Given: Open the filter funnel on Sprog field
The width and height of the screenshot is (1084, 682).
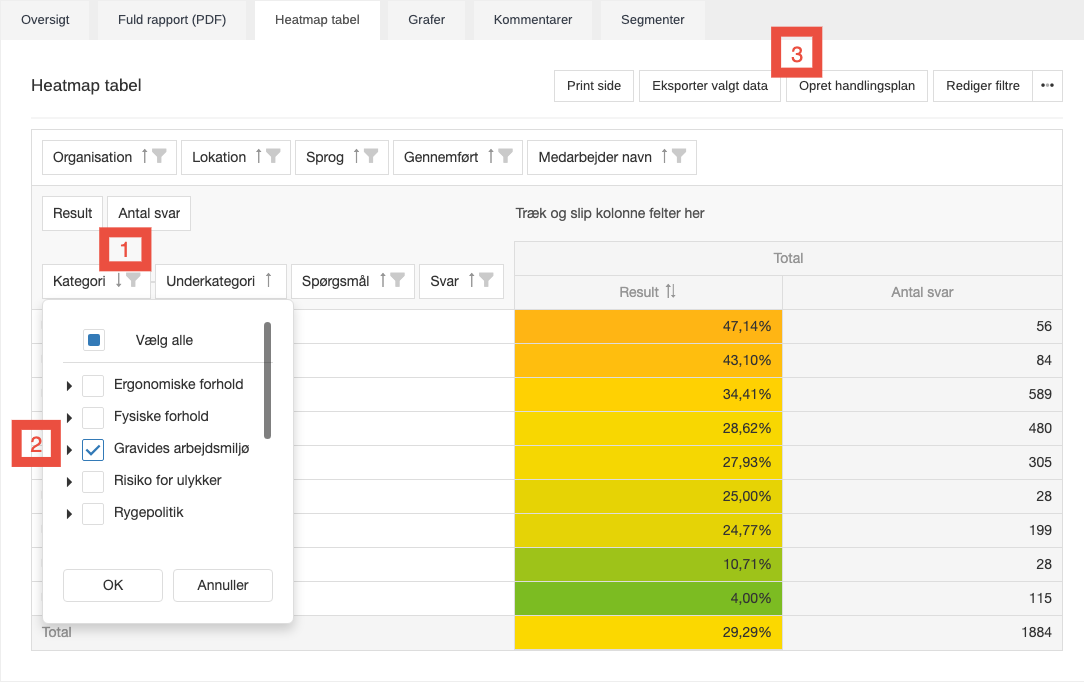Looking at the screenshot, I should pos(371,156).
